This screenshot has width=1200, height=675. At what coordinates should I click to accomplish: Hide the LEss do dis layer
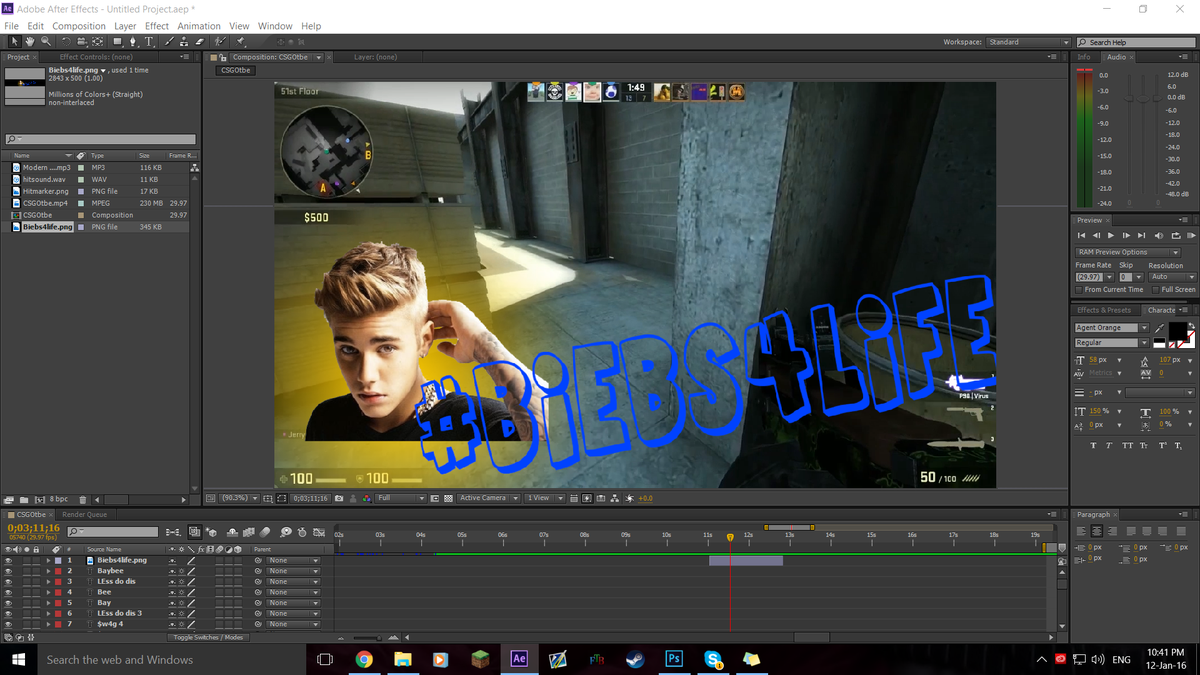click(x=8, y=582)
